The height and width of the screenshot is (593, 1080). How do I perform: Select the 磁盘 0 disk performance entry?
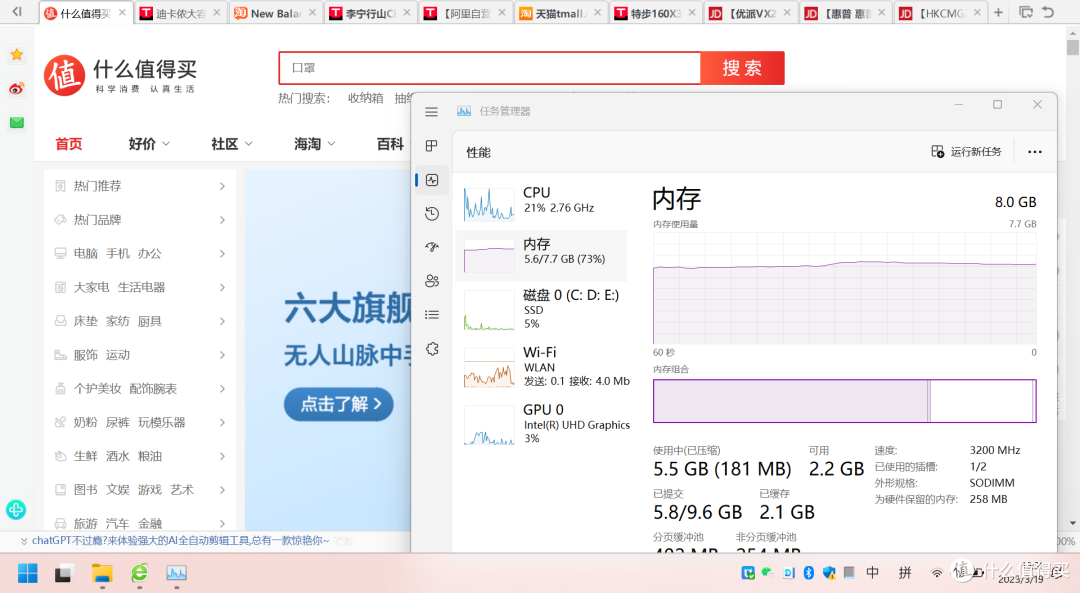[x=541, y=309]
